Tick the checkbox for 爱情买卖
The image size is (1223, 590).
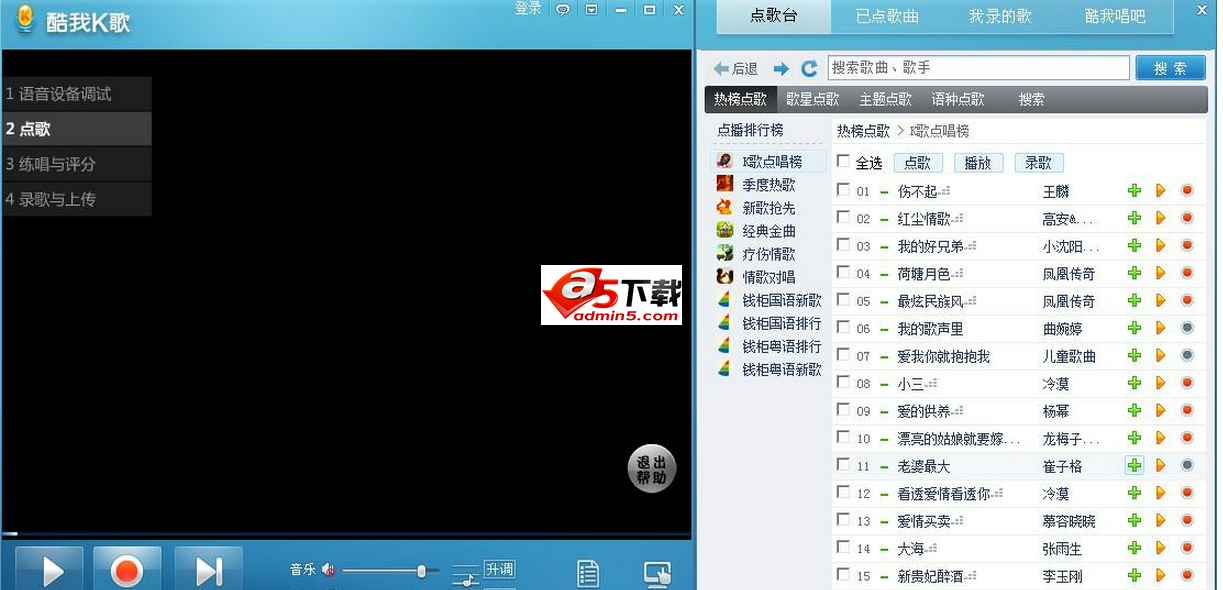click(843, 520)
